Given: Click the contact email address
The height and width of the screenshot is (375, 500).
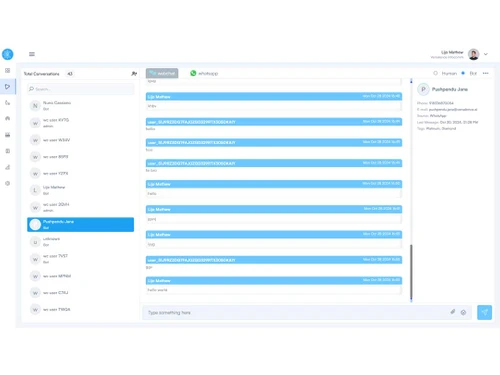Looking at the screenshot, I should [x=453, y=109].
